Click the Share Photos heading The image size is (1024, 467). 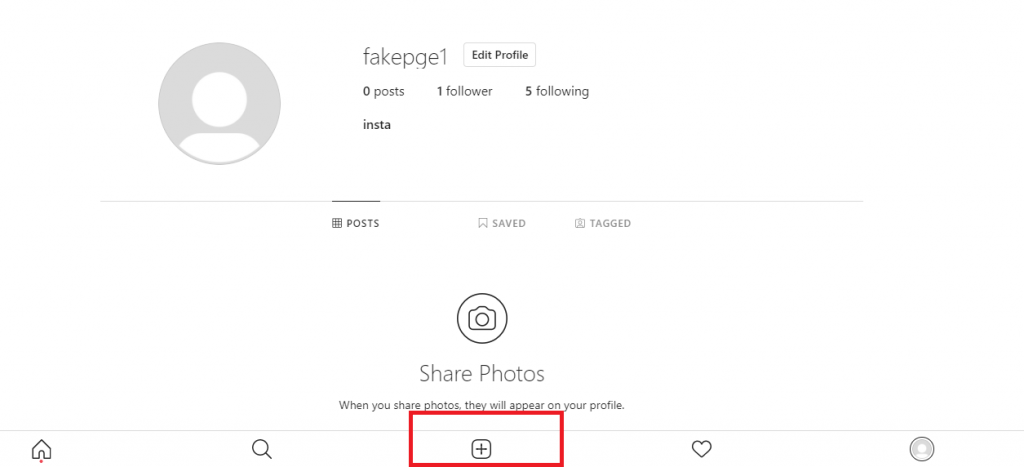(482, 374)
